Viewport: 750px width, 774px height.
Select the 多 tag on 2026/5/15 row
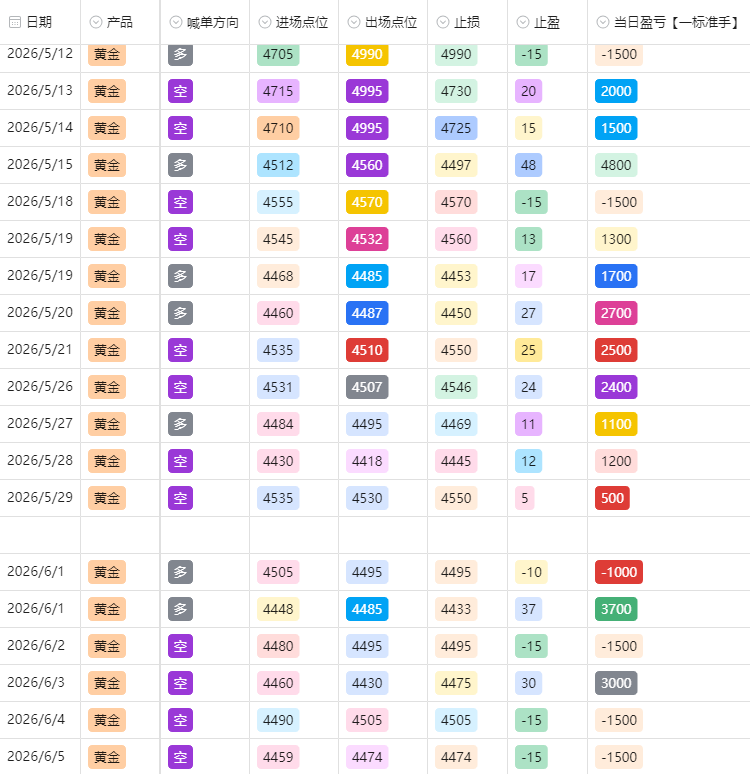pos(180,165)
